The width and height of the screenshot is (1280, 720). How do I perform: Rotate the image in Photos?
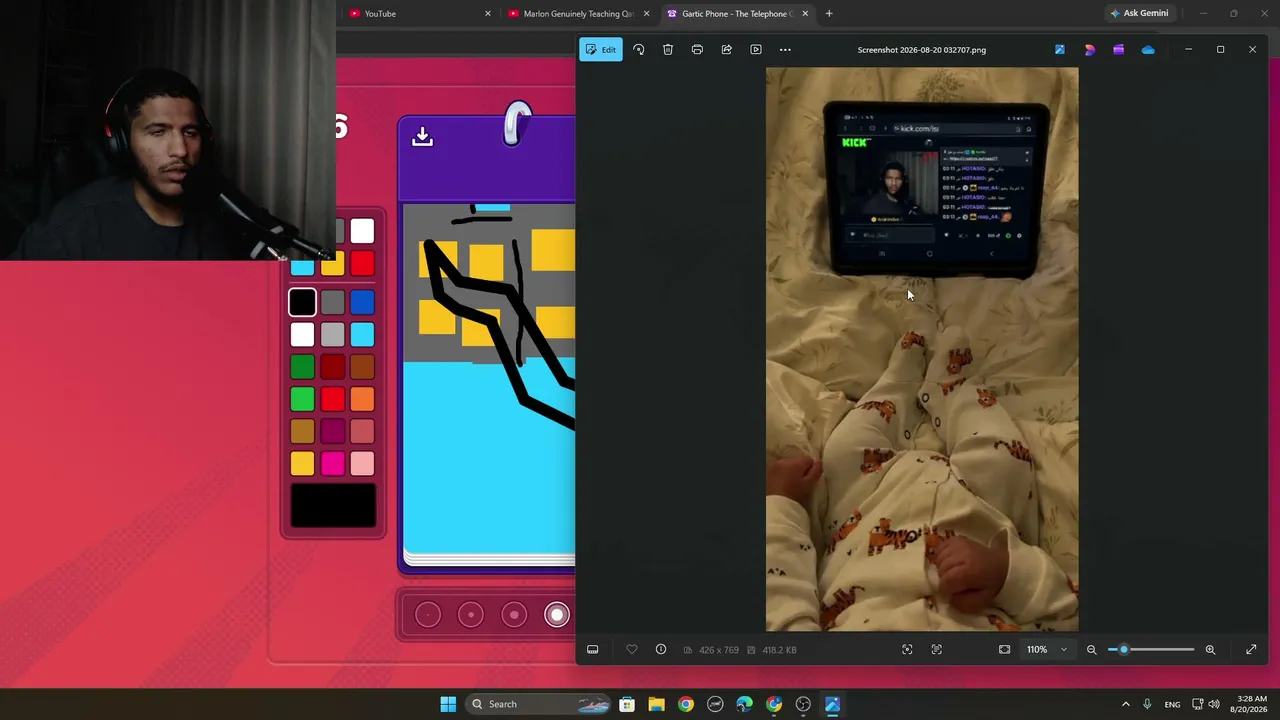pos(639,49)
